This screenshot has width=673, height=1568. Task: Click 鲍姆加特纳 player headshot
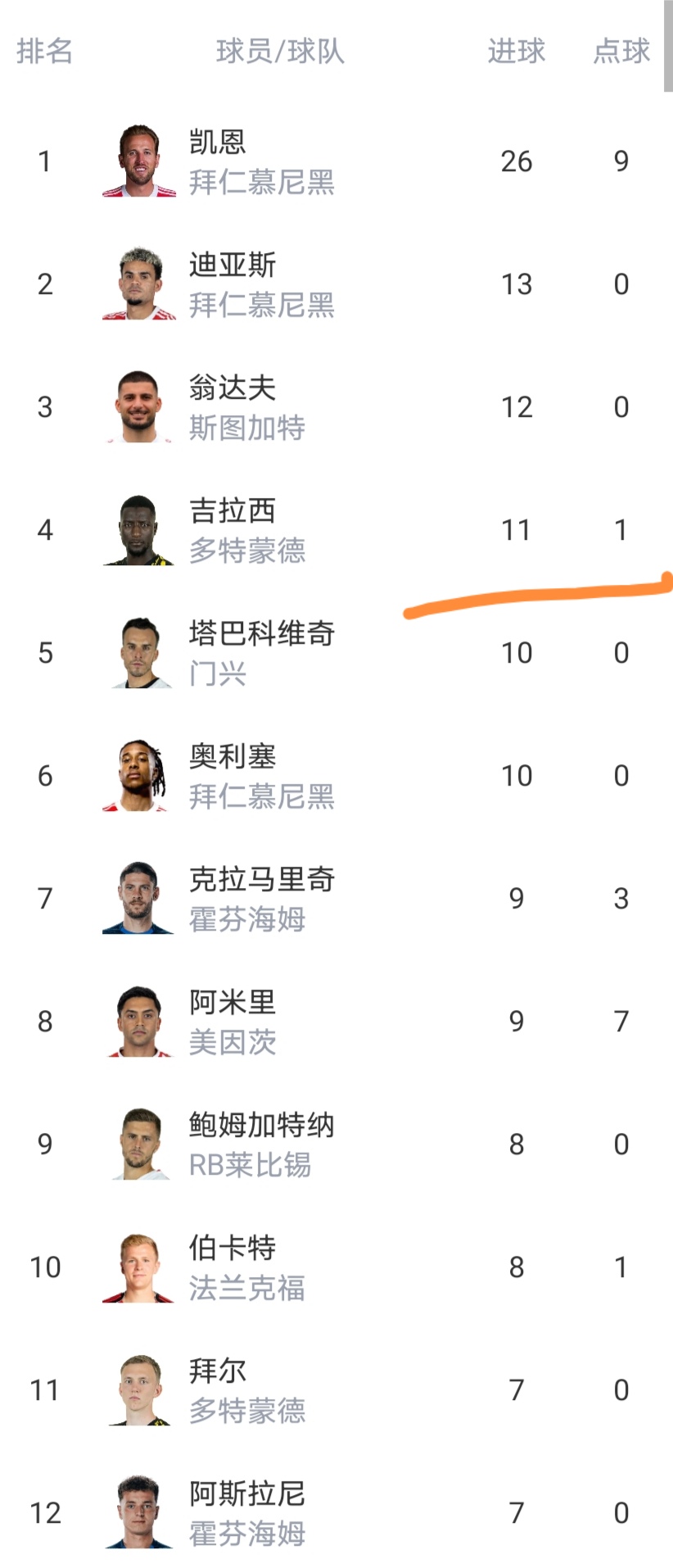point(138,1144)
